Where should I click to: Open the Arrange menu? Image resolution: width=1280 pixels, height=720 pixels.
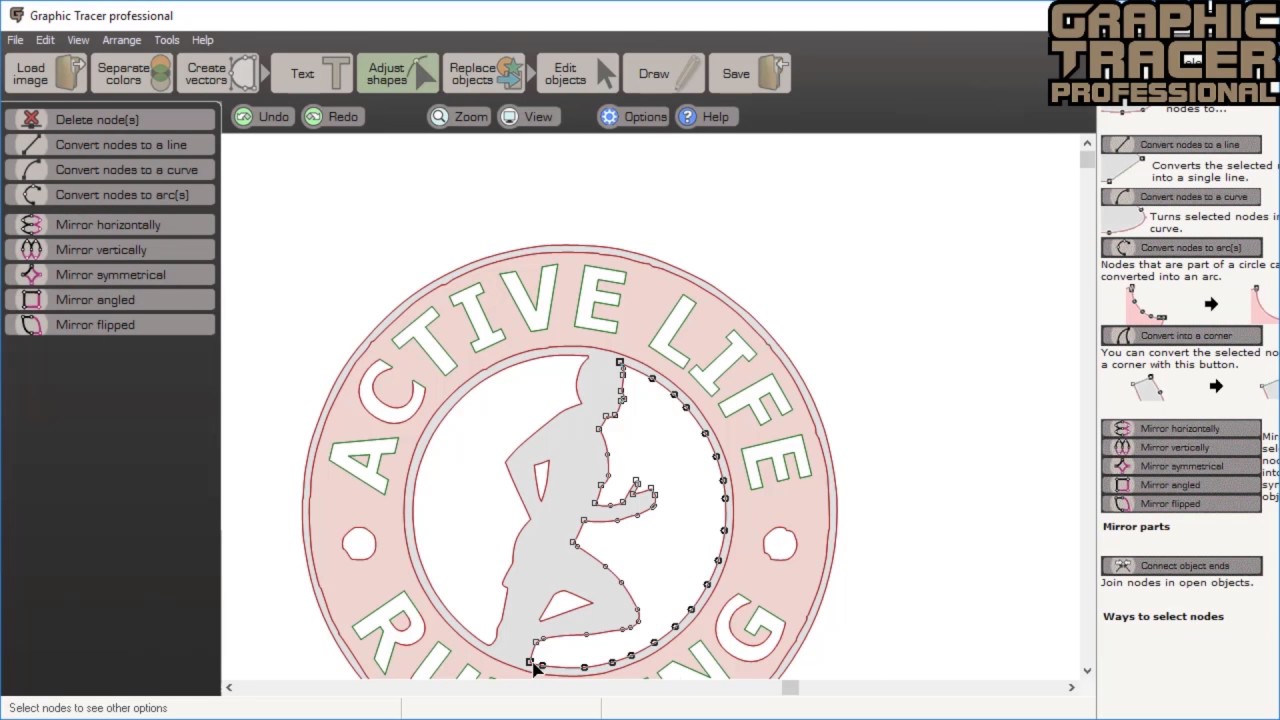(121, 40)
